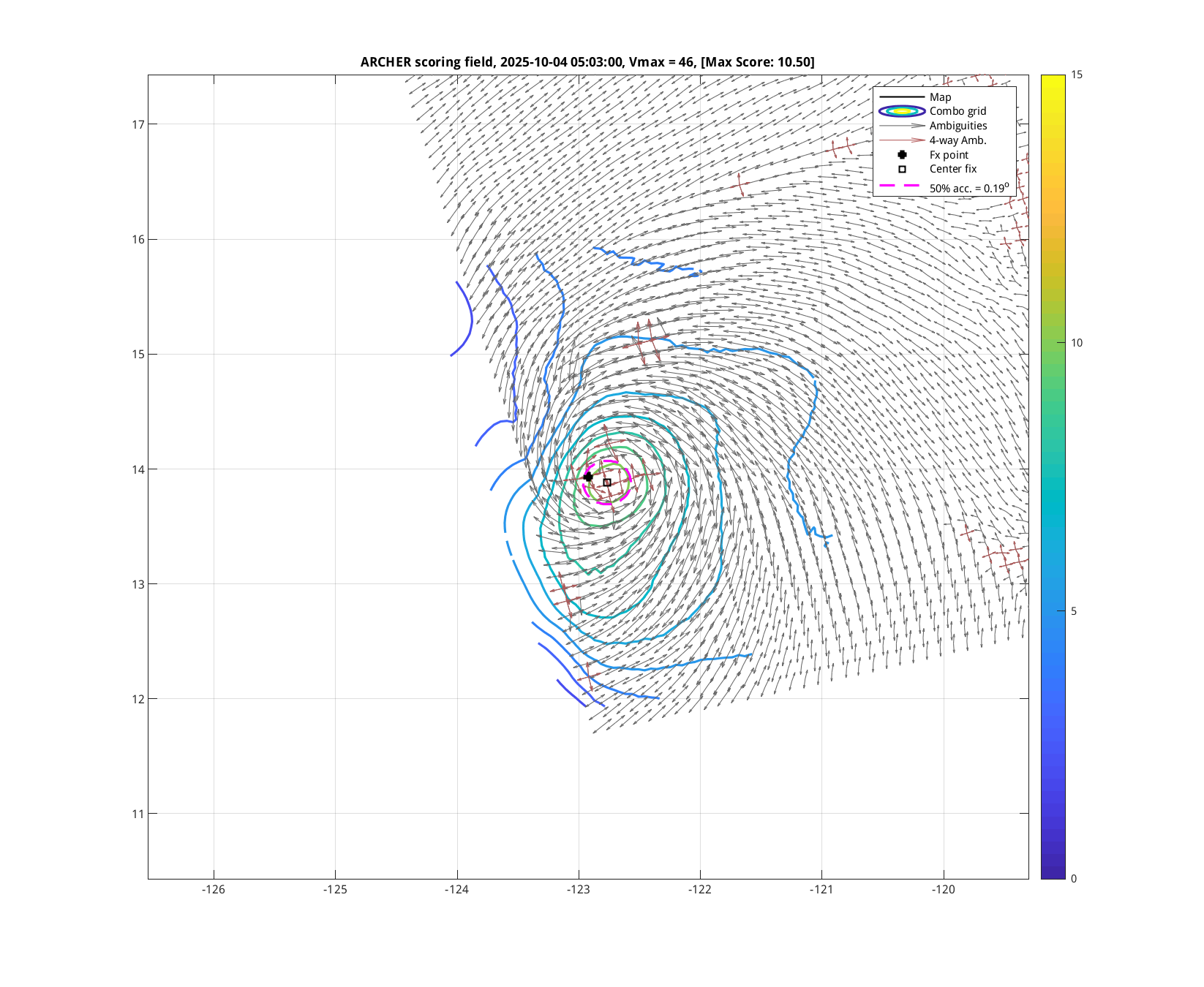
Task: Click the yellow top of the colorbar
Action: coord(1053,79)
